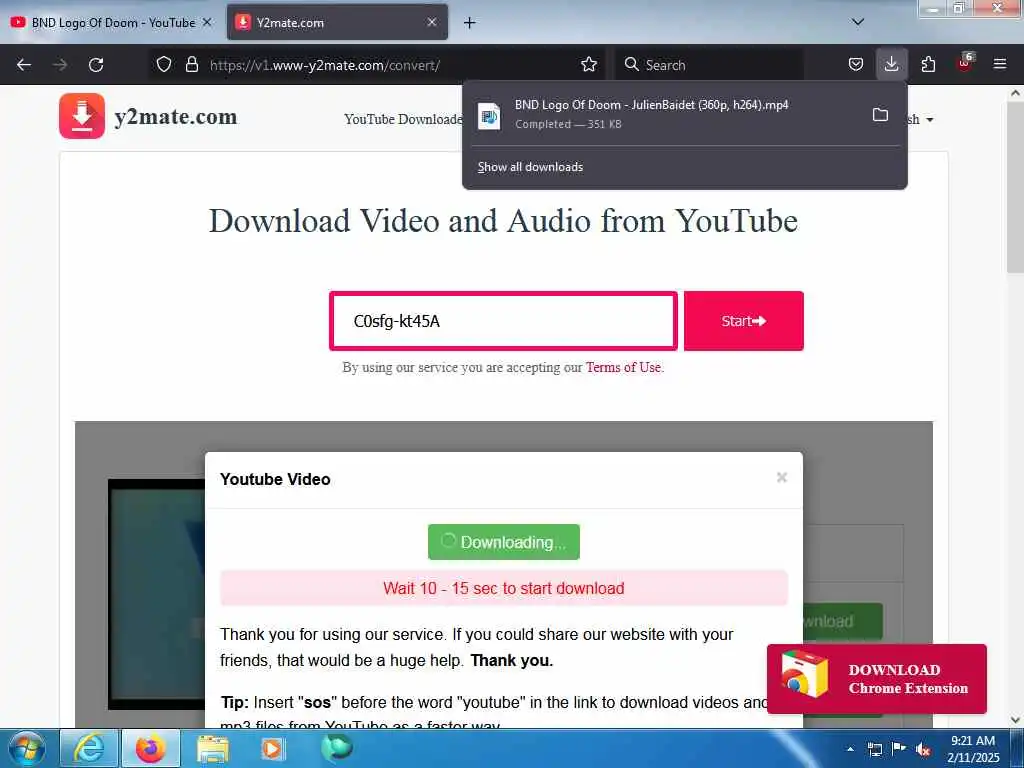Toggle the downloads toolbar button
This screenshot has height=768, width=1024.
891,64
